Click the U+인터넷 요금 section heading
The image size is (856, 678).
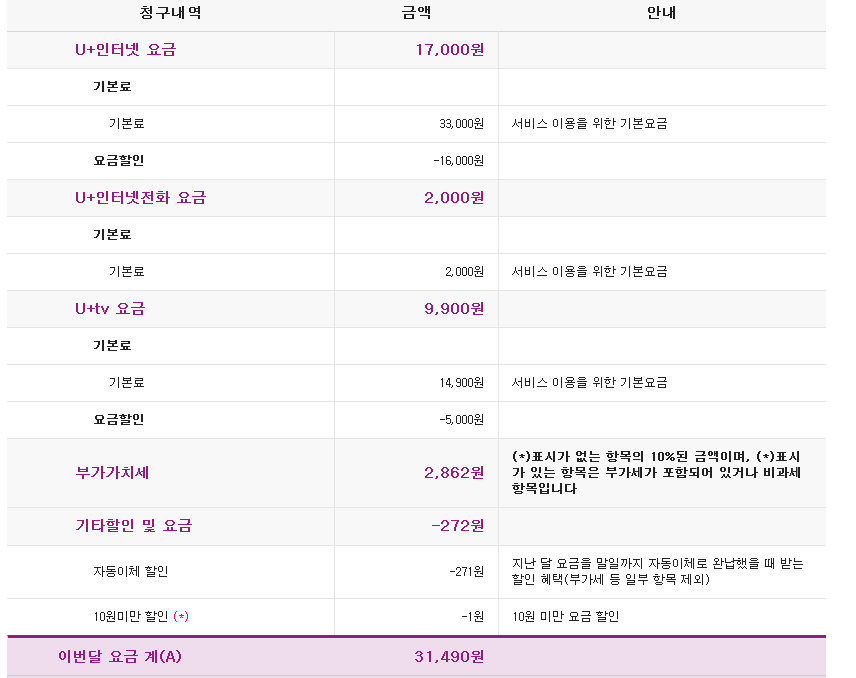tap(125, 50)
